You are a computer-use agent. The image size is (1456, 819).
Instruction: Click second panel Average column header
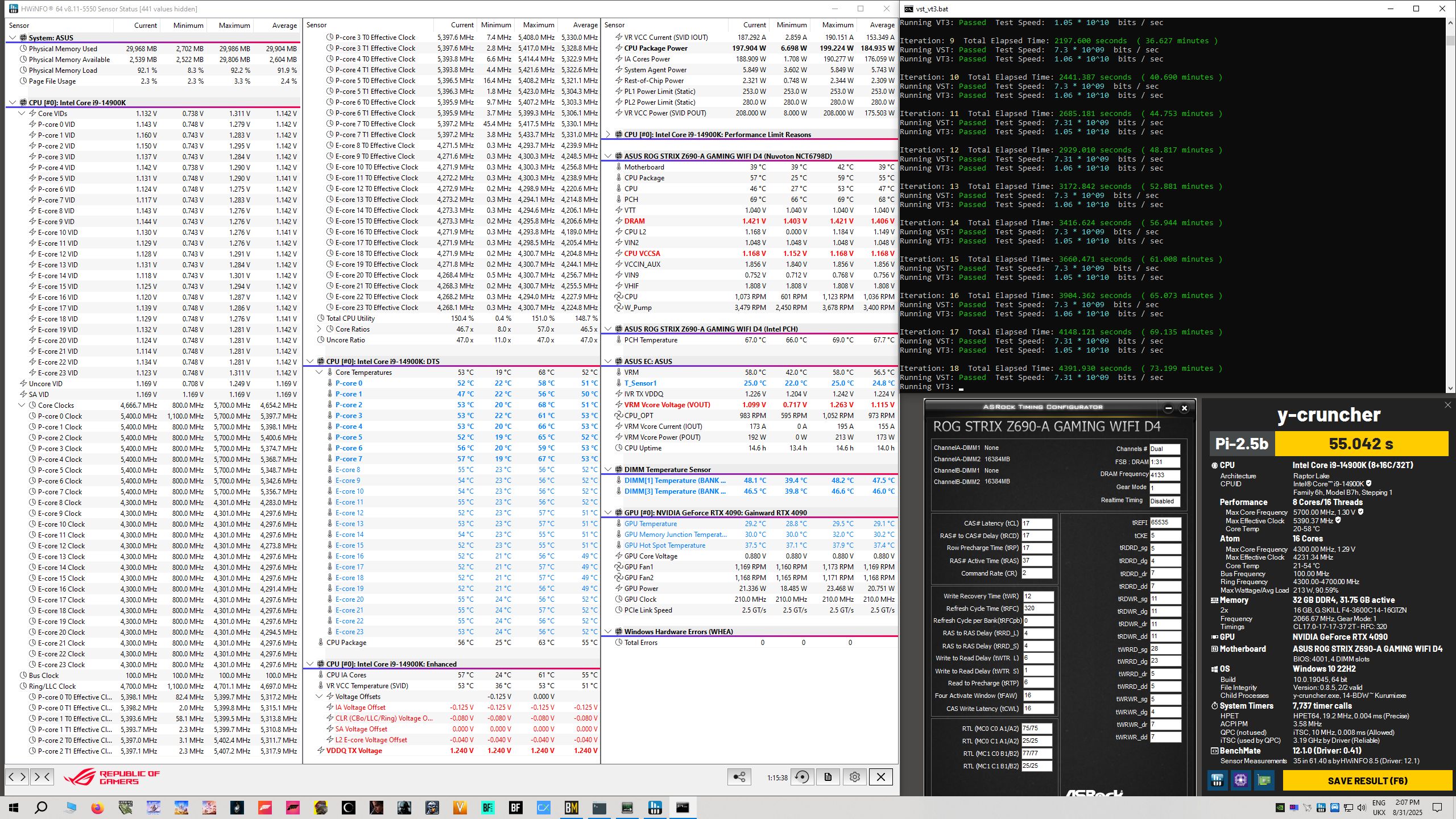pos(578,25)
